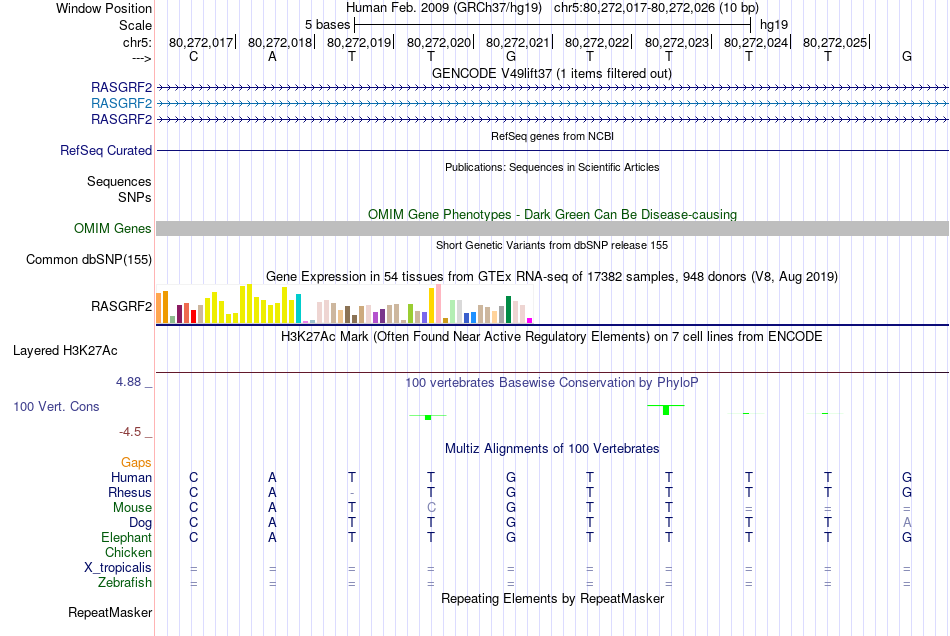Select the OMIM Genes track label
The height and width of the screenshot is (636, 950).
point(112,228)
